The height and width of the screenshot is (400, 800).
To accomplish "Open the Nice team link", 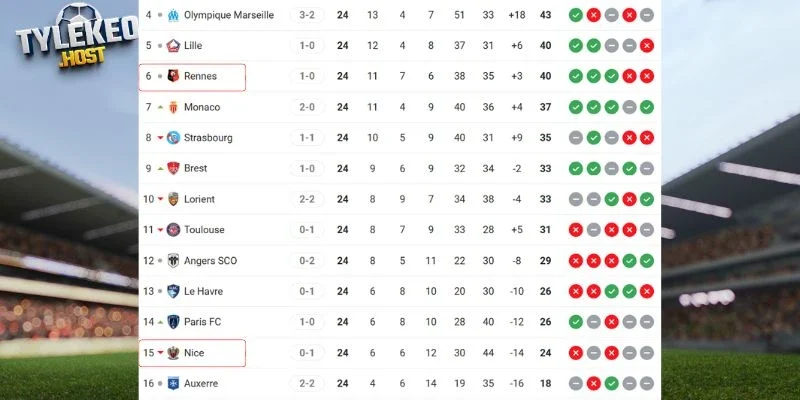I will coord(194,353).
